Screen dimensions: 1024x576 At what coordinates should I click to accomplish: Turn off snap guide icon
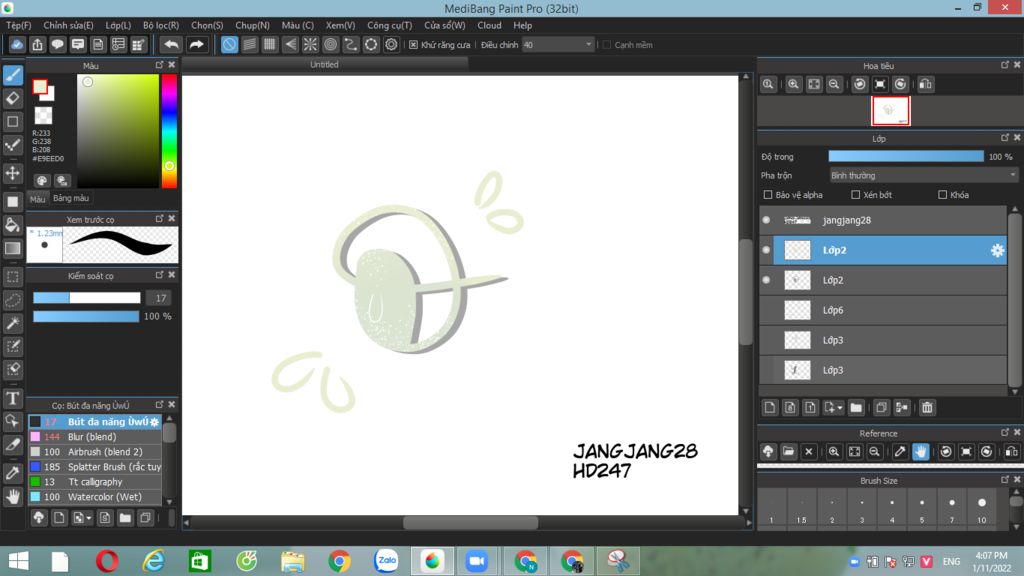tap(229, 44)
